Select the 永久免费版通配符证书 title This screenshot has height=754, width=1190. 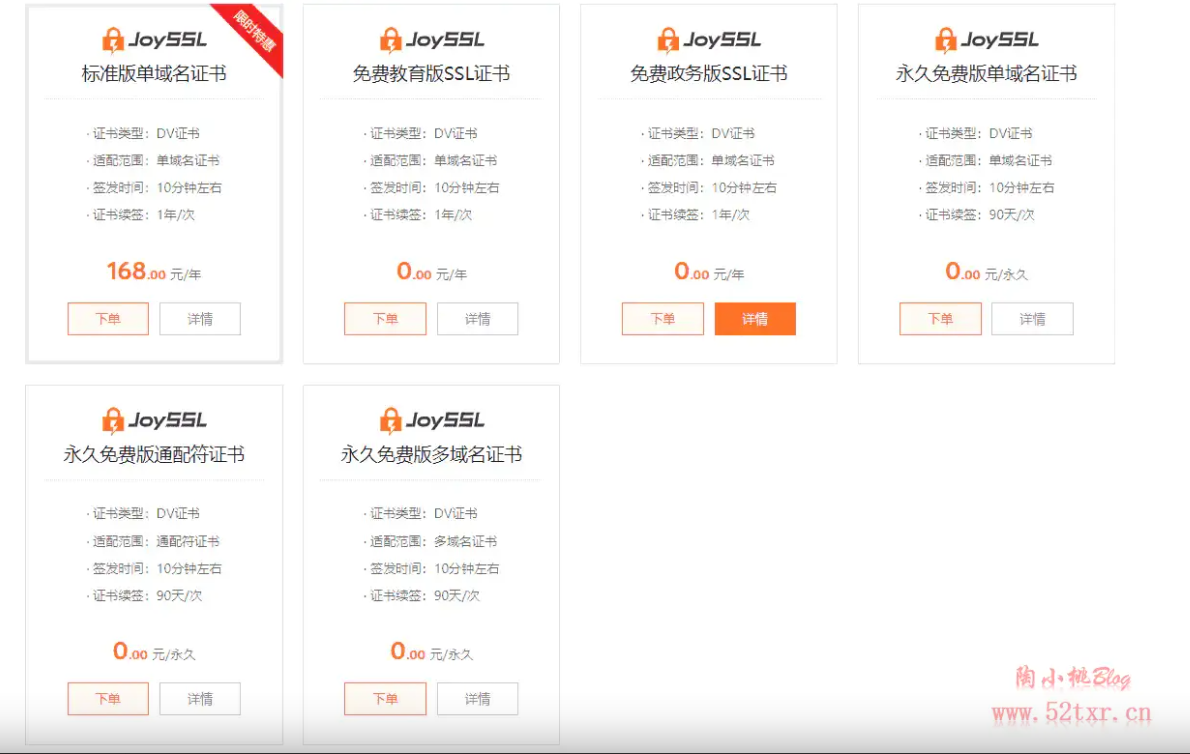coord(154,454)
